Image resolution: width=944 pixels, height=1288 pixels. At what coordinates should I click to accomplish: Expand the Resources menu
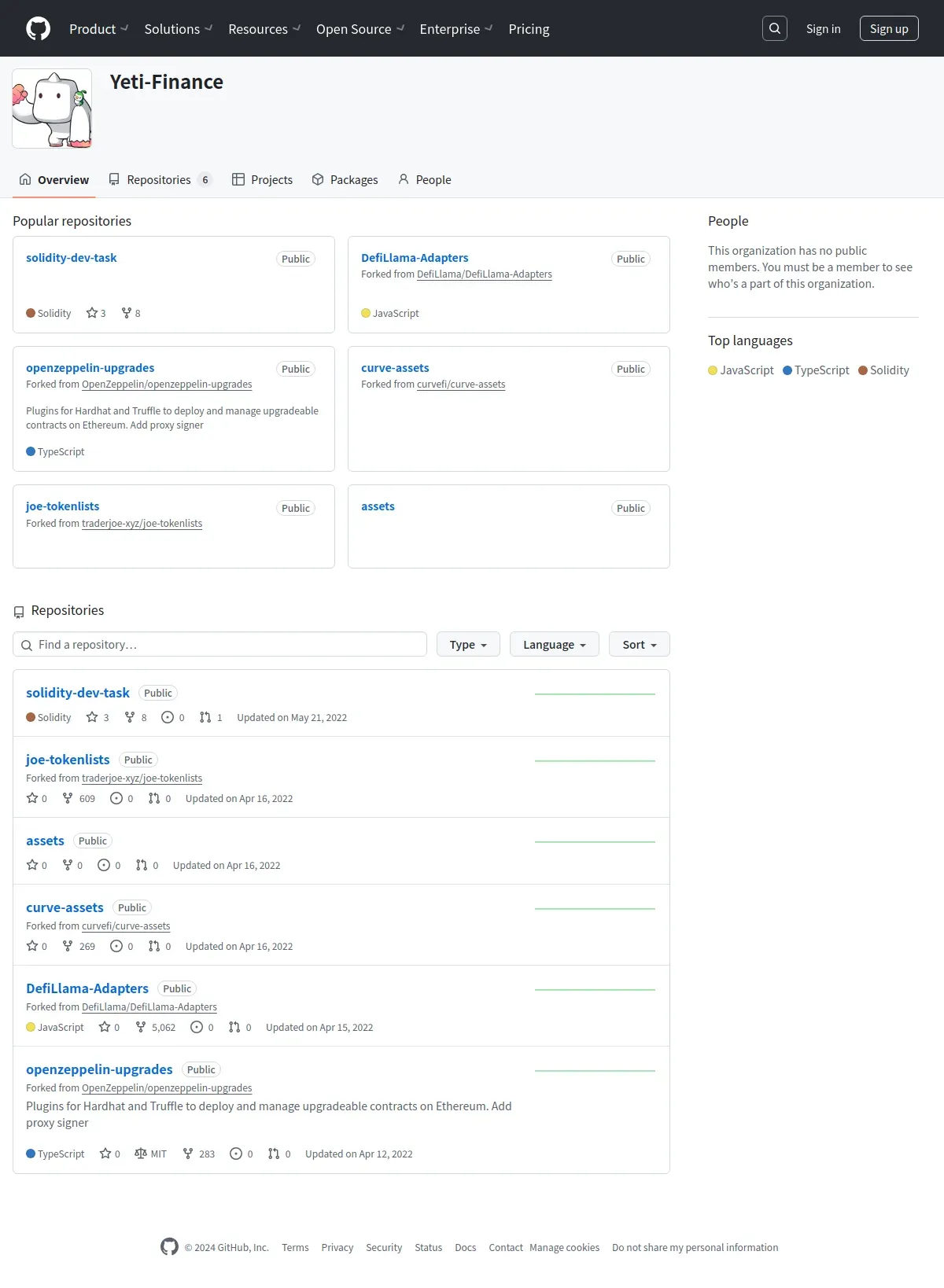point(264,29)
